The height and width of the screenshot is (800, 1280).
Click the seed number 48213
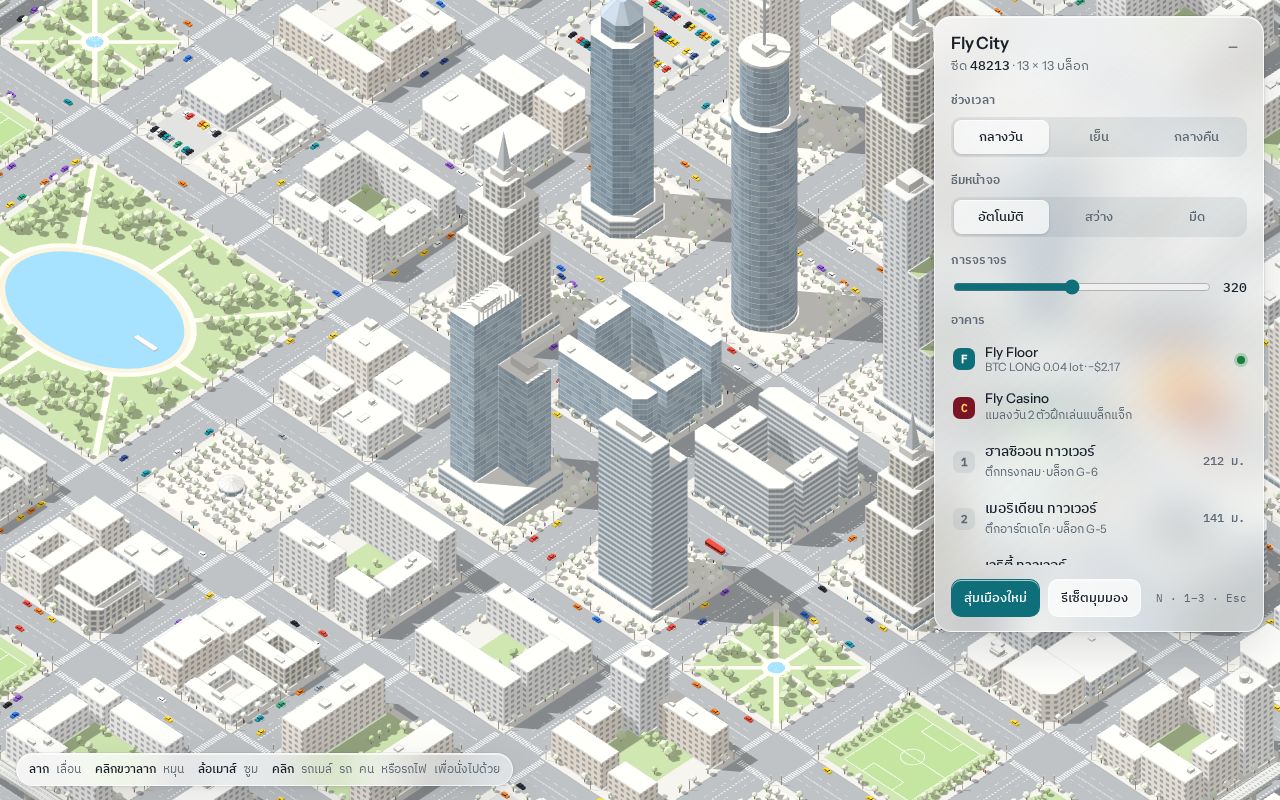point(989,66)
